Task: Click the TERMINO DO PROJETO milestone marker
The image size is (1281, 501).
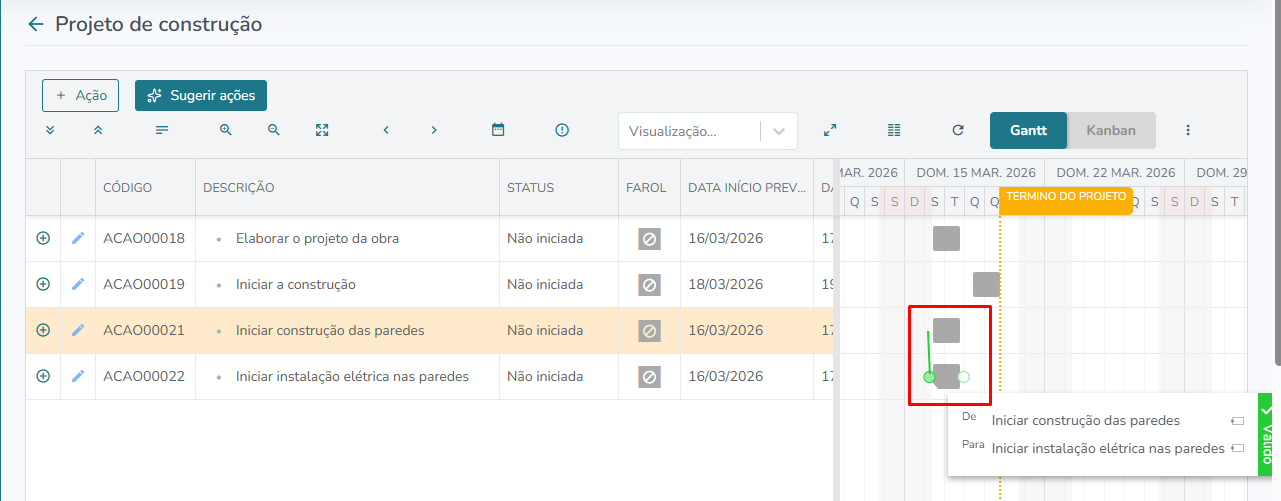Action: pos(1066,200)
